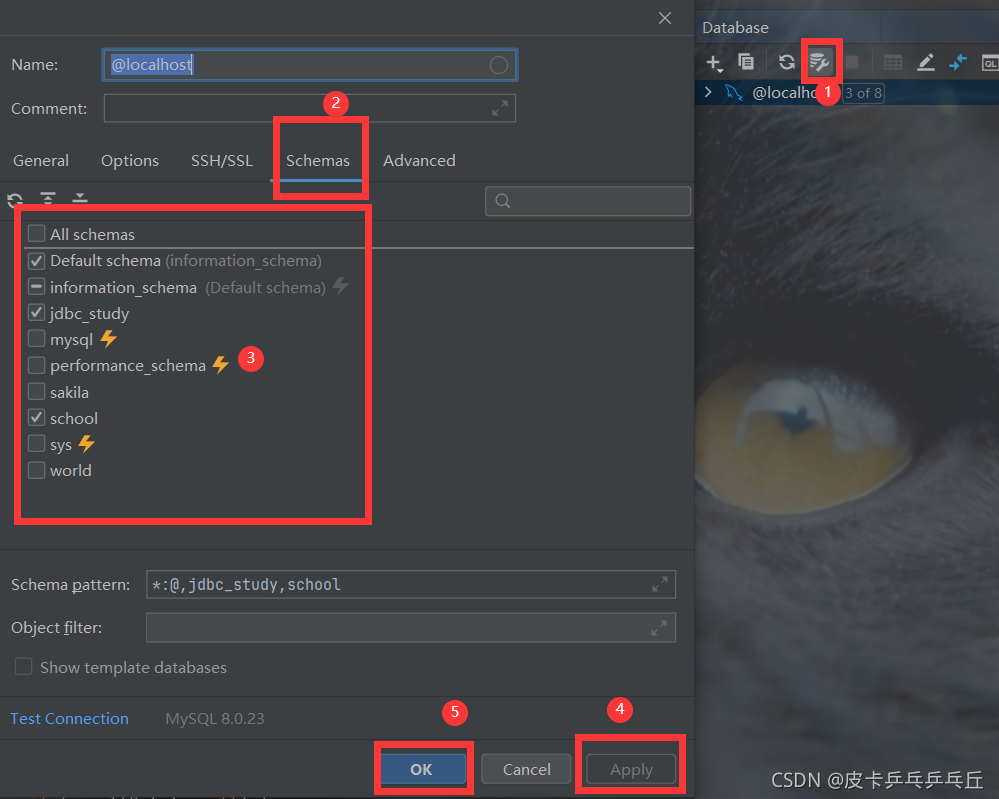Viewport: 999px width, 799px height.
Task: Expand the Object filter field
Action: pos(659,628)
